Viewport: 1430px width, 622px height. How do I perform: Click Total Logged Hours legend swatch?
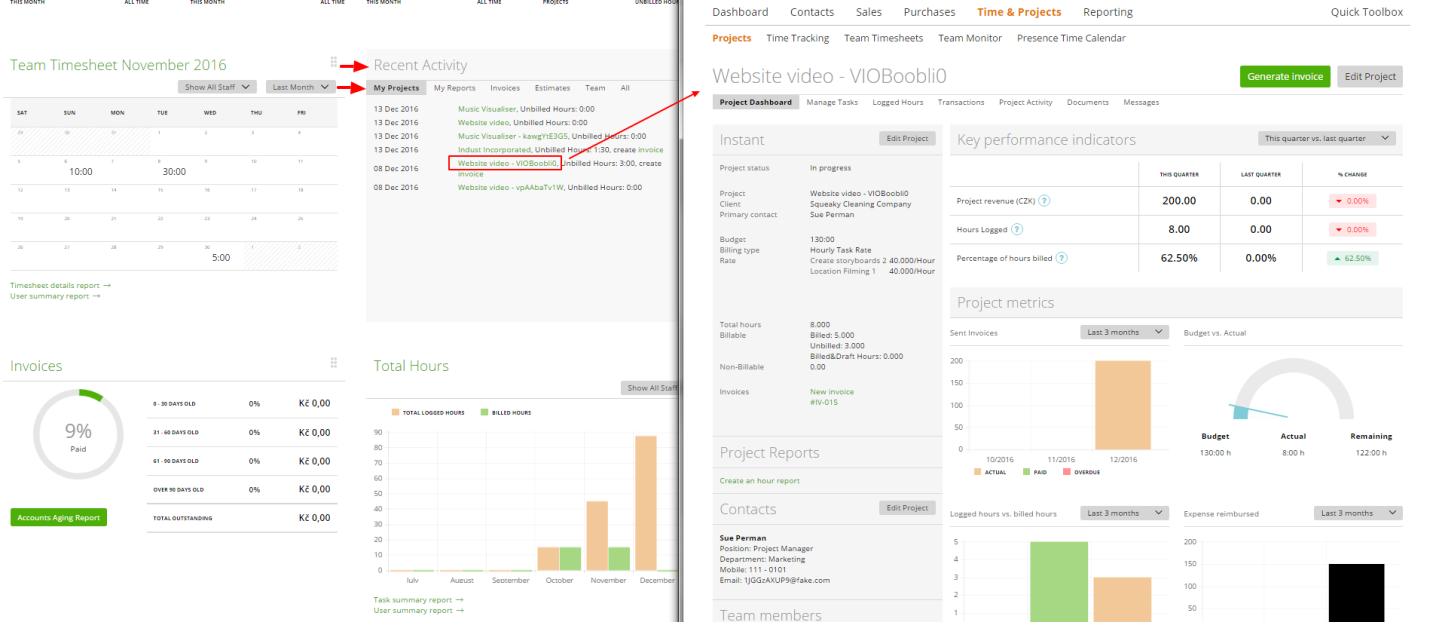396,412
